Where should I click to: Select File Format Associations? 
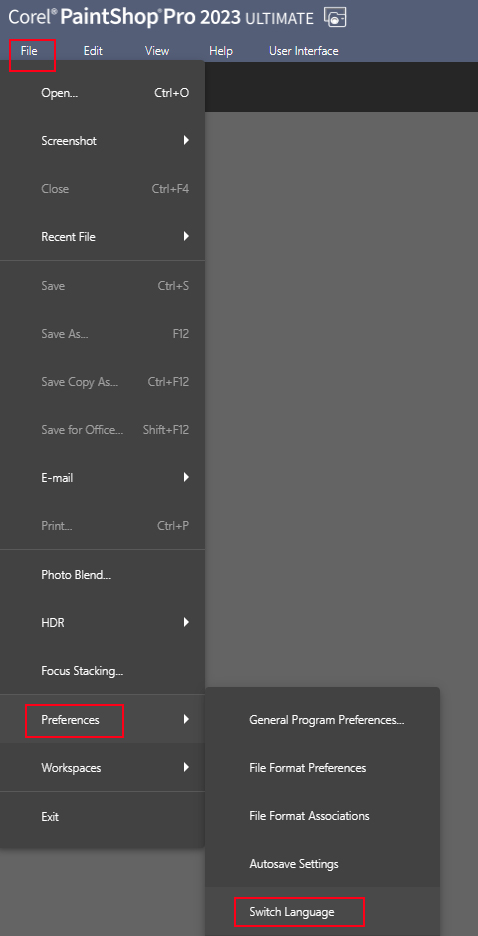point(323,816)
